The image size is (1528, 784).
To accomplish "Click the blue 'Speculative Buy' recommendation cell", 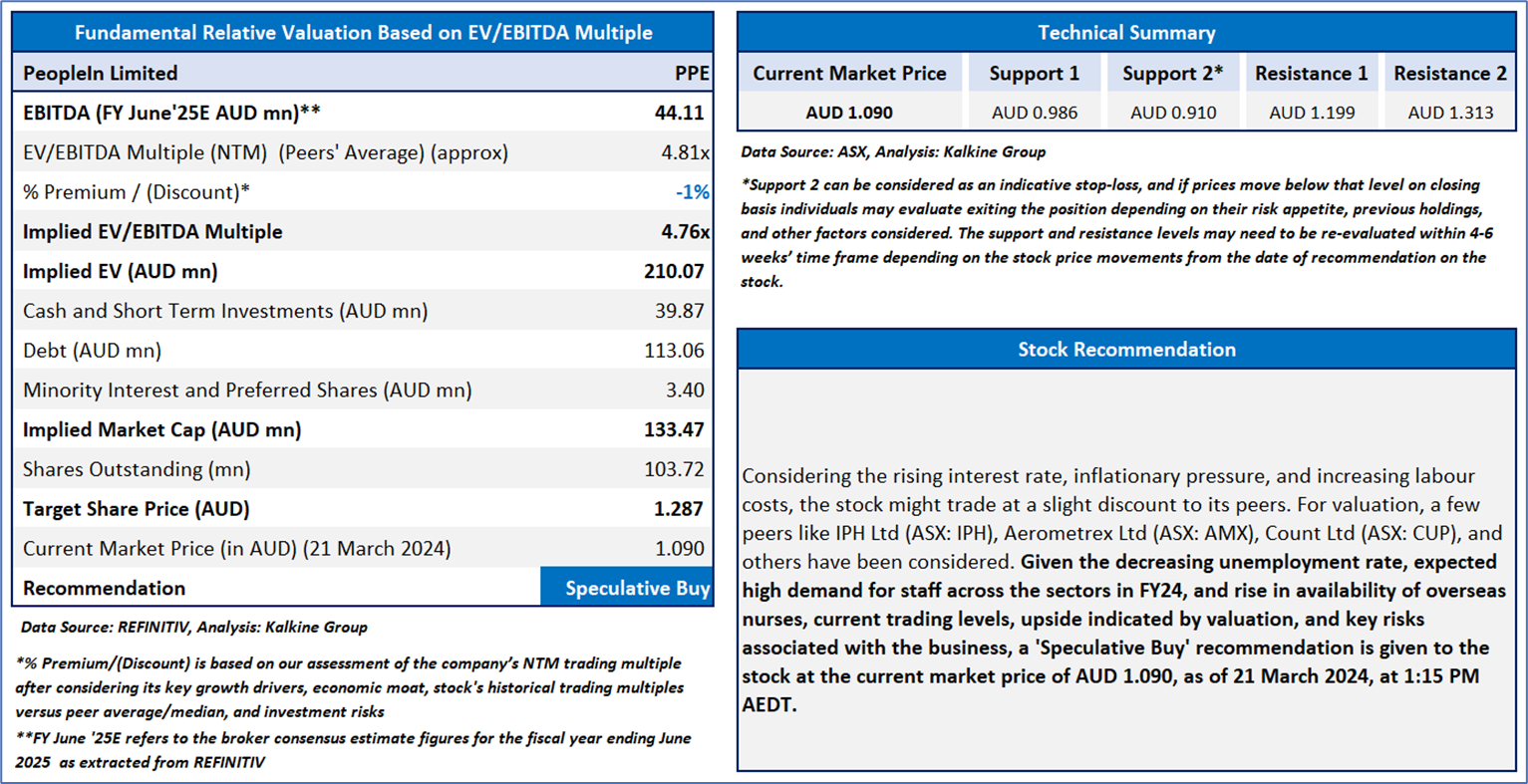I will point(627,588).
